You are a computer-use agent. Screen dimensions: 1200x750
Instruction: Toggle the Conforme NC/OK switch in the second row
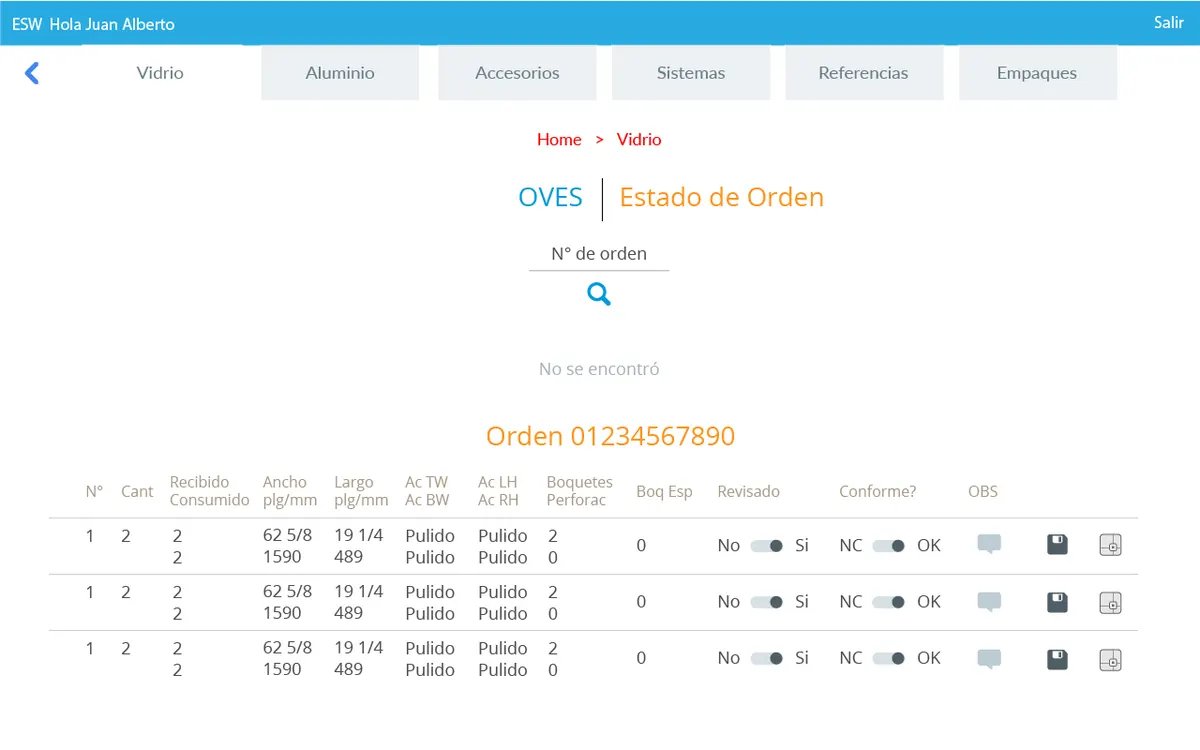pos(889,602)
